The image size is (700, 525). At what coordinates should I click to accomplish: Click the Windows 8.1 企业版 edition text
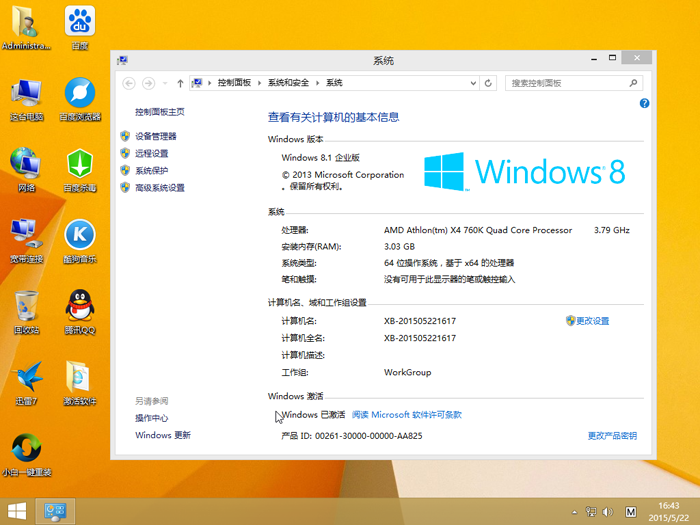321,158
